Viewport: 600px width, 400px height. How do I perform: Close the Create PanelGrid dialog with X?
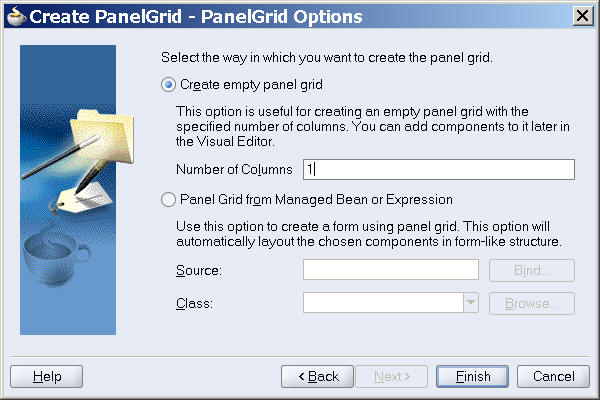coord(581,16)
